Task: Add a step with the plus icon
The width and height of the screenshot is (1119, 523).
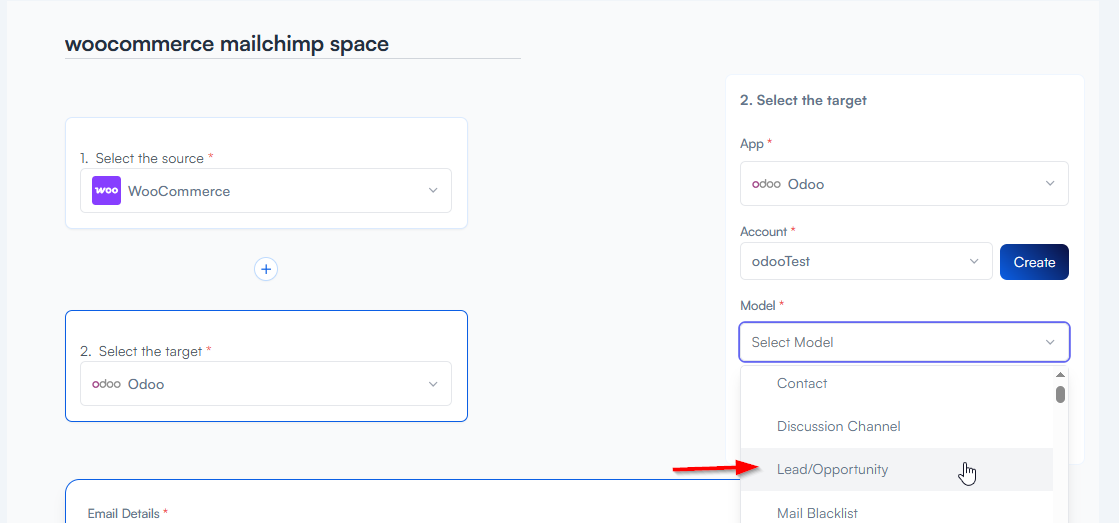Action: coord(265,269)
